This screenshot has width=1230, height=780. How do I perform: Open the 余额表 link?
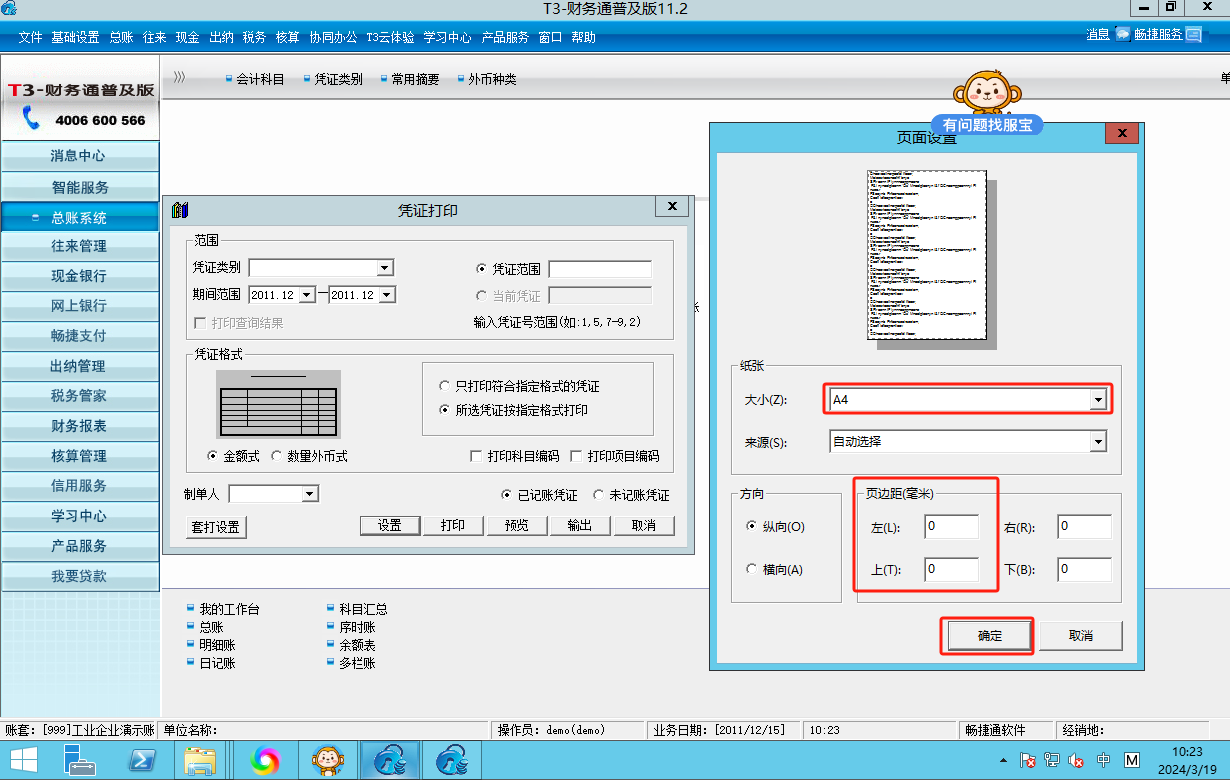358,645
